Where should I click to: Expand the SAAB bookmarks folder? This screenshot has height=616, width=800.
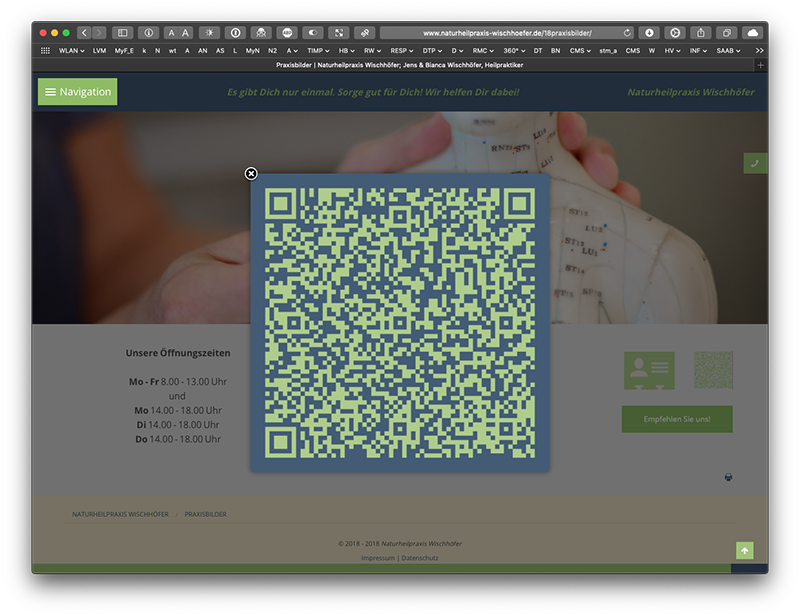coord(728,50)
